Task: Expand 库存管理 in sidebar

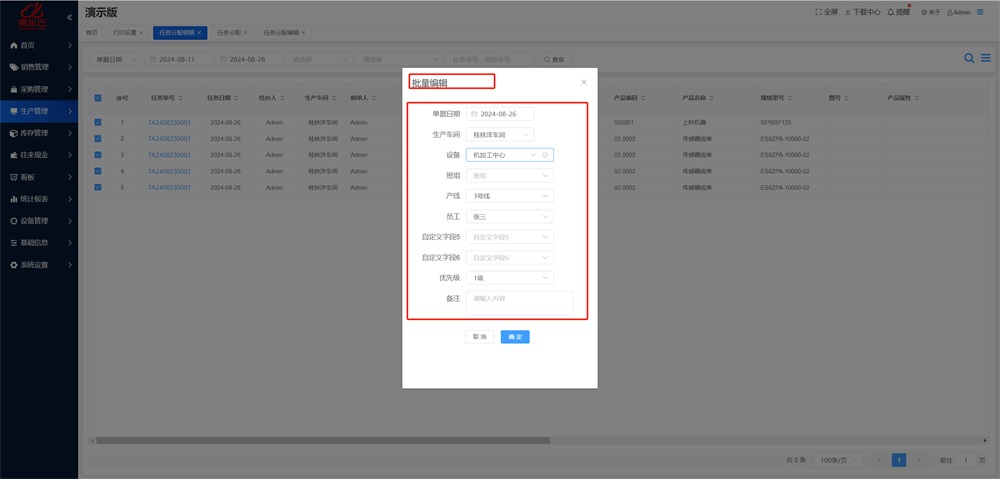Action: (39, 133)
